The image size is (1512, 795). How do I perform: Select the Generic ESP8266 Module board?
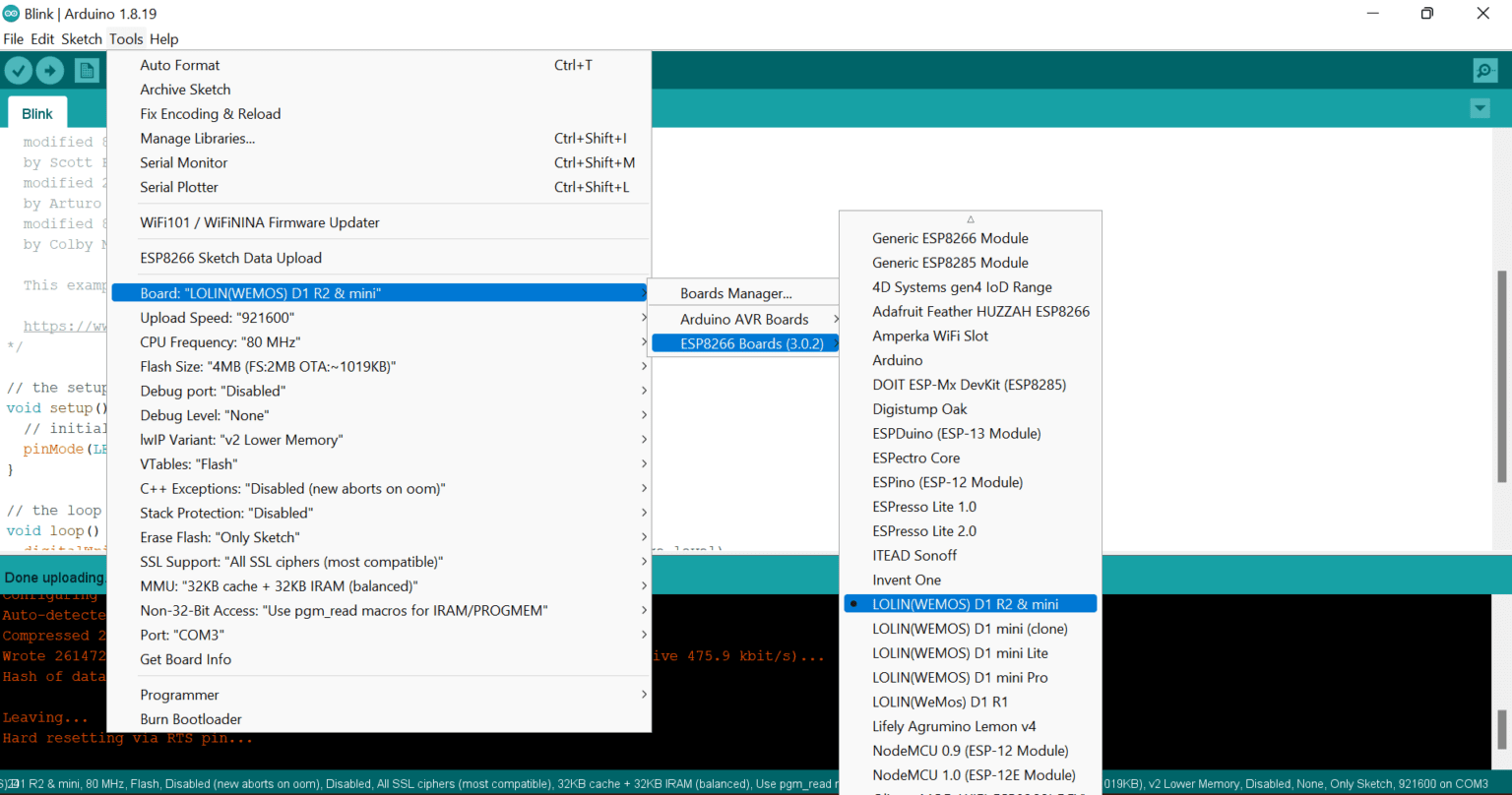pyautogui.click(x=950, y=238)
